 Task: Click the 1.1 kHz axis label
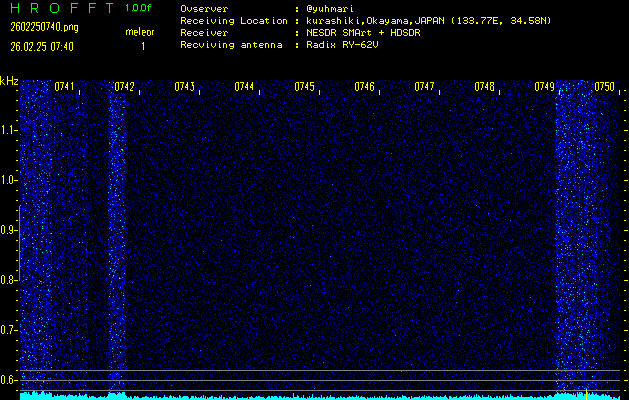pyautogui.click(x=9, y=130)
